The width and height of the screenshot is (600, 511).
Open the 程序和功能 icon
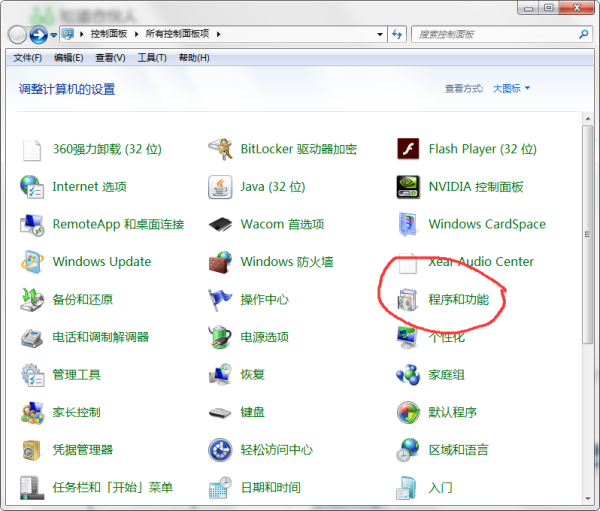pyautogui.click(x=408, y=300)
